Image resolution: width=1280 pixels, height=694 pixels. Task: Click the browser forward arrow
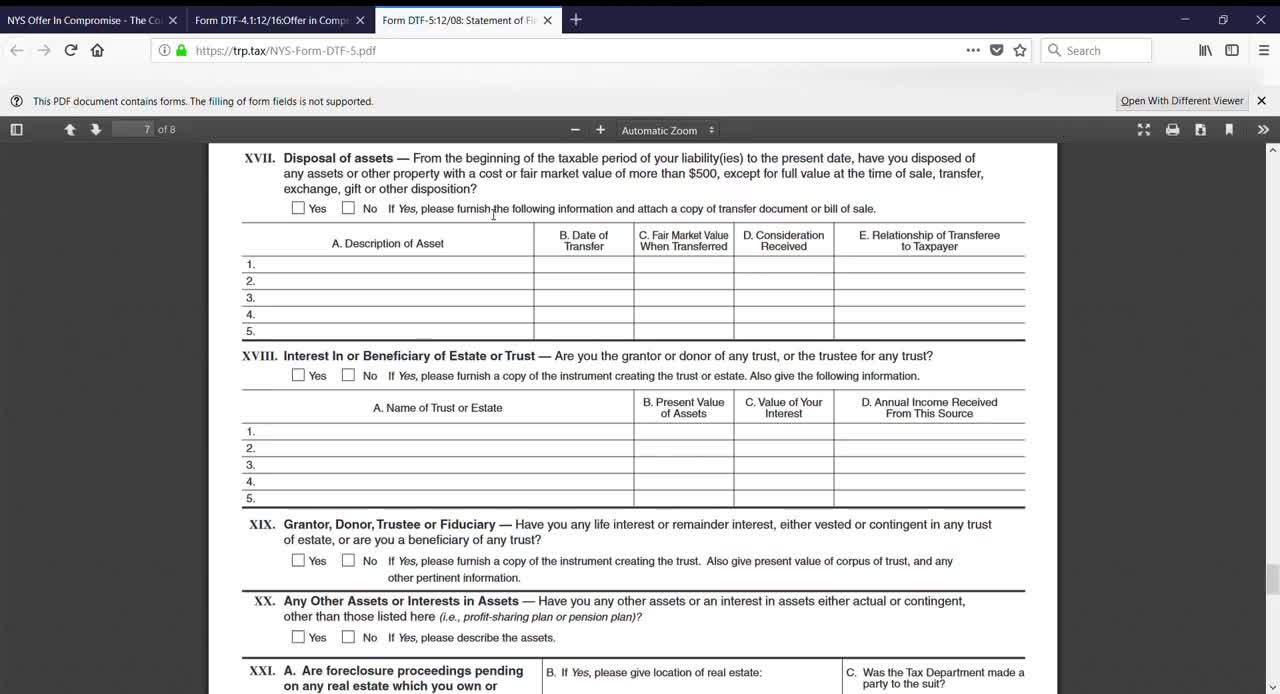(x=43, y=50)
